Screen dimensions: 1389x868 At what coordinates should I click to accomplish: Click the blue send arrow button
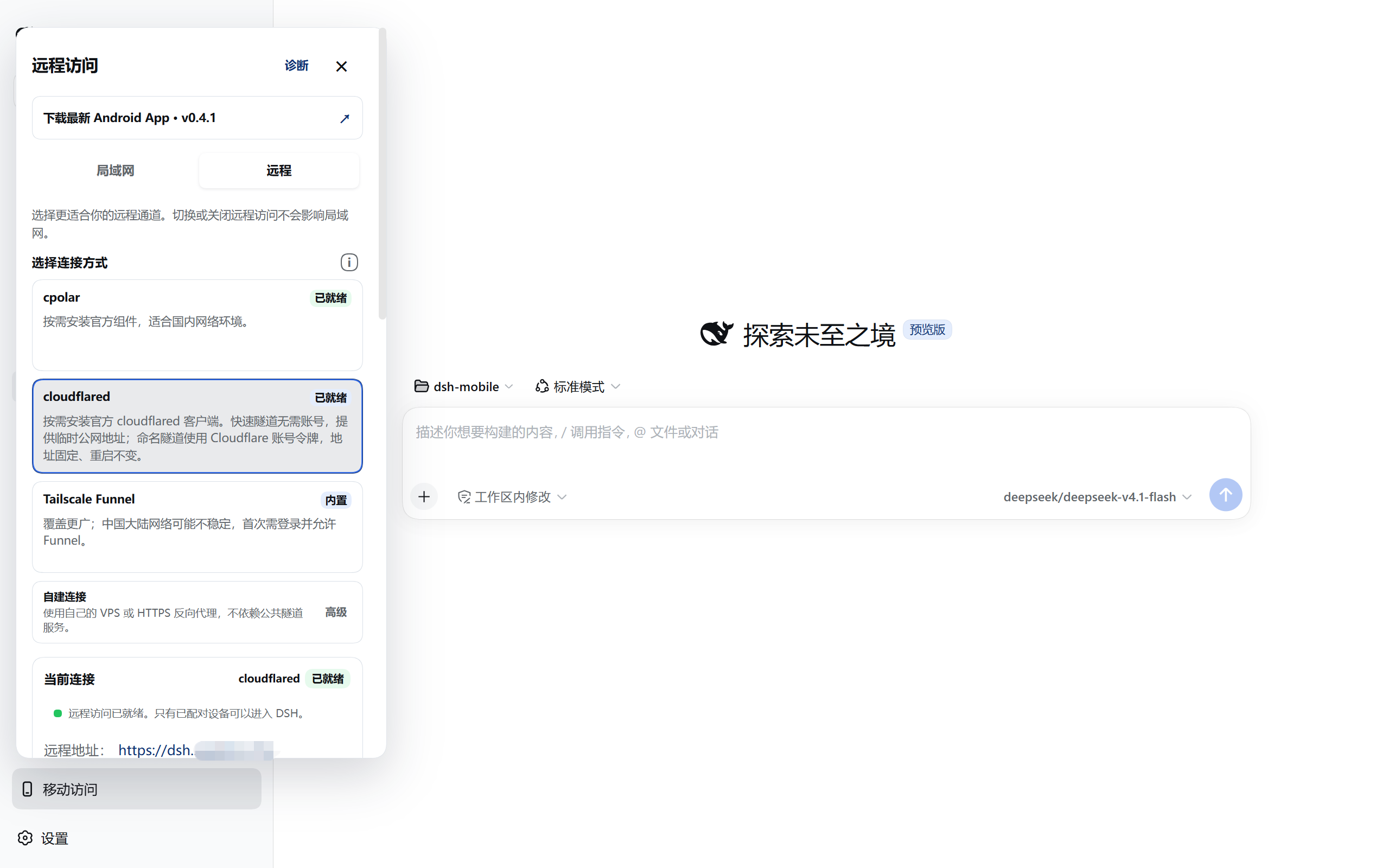(1226, 495)
